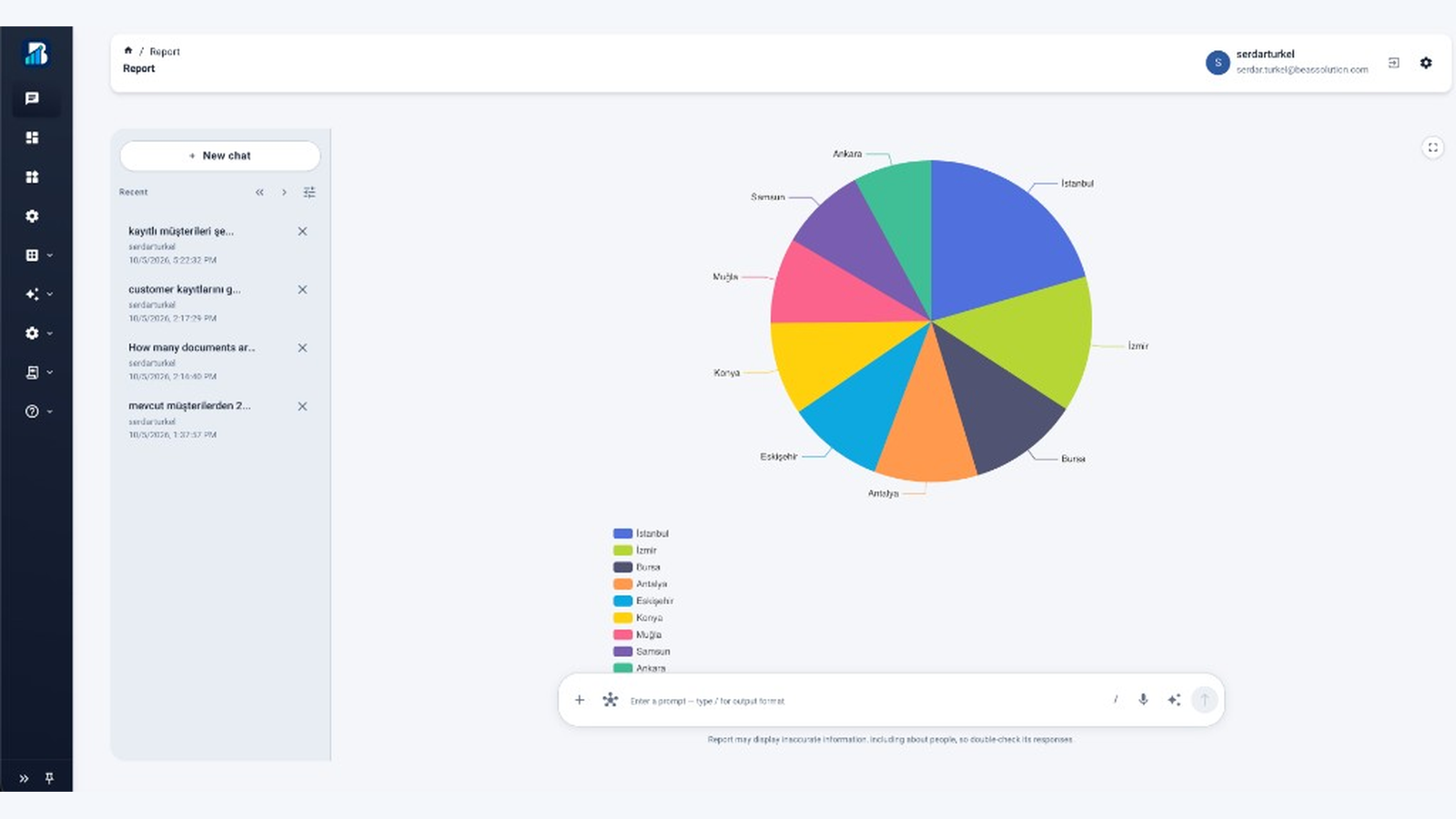This screenshot has width=1456, height=819.
Task: Open settings gear in the top-right header
Action: point(1426,63)
